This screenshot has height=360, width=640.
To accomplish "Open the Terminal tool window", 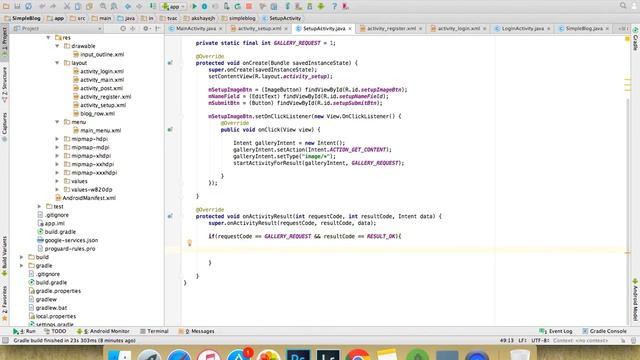I will pyautogui.click(x=154, y=331).
